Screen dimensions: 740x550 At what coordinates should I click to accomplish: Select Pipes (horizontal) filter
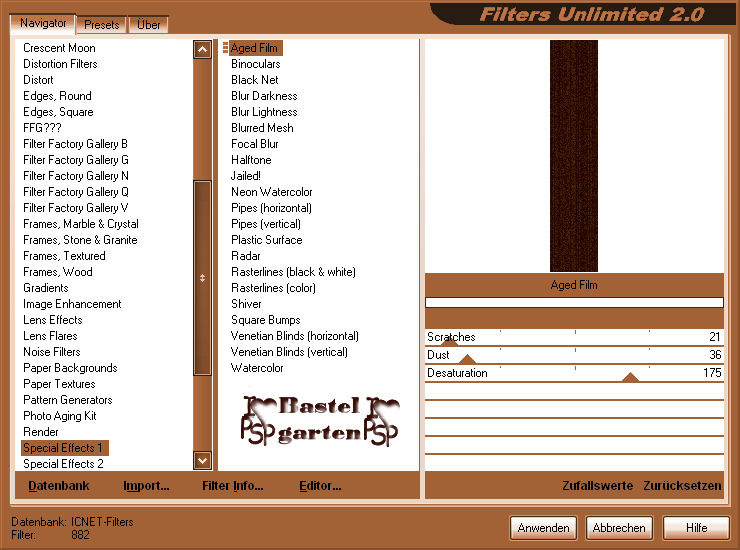(x=271, y=208)
